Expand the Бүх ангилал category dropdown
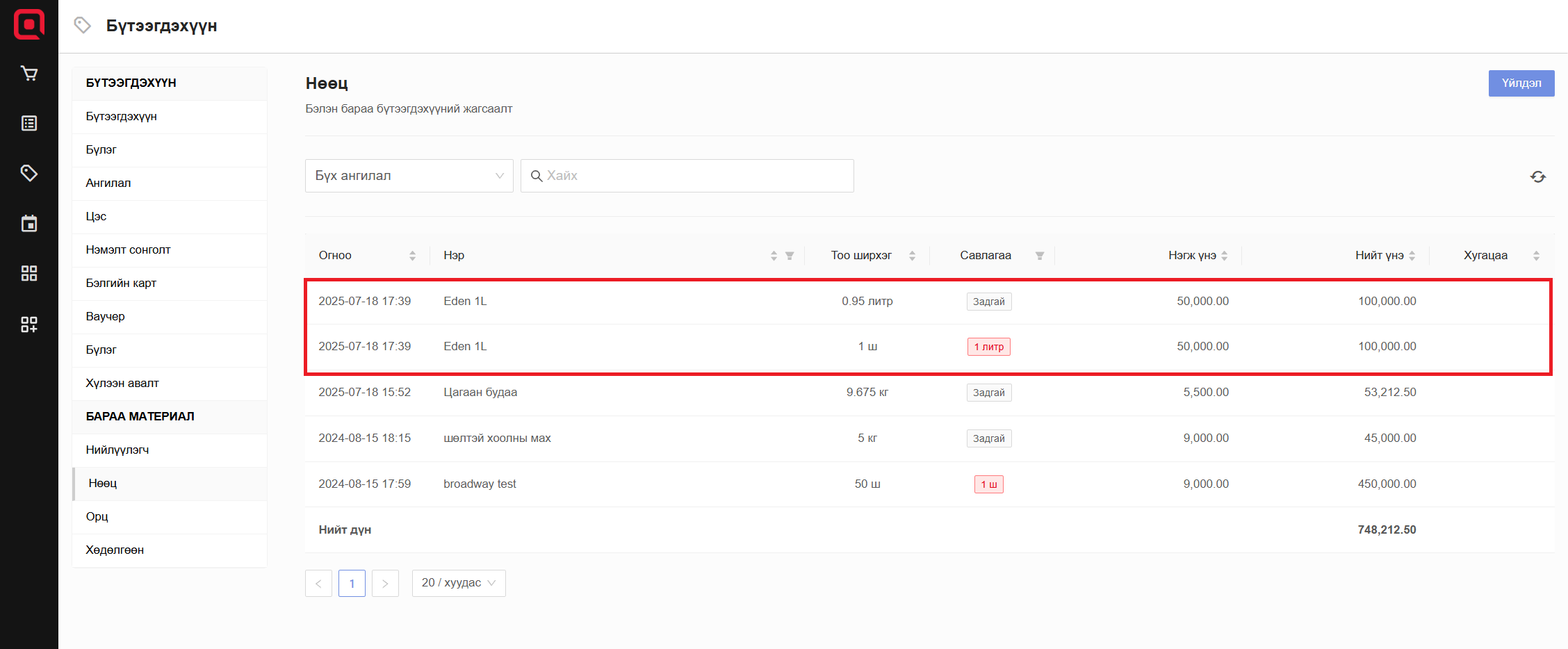The width and height of the screenshot is (1568, 649). click(x=409, y=176)
